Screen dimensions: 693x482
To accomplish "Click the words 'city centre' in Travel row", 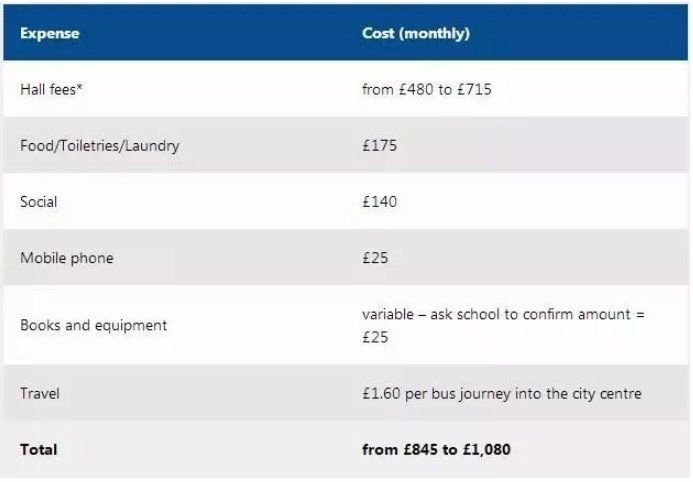I will pos(607,394).
